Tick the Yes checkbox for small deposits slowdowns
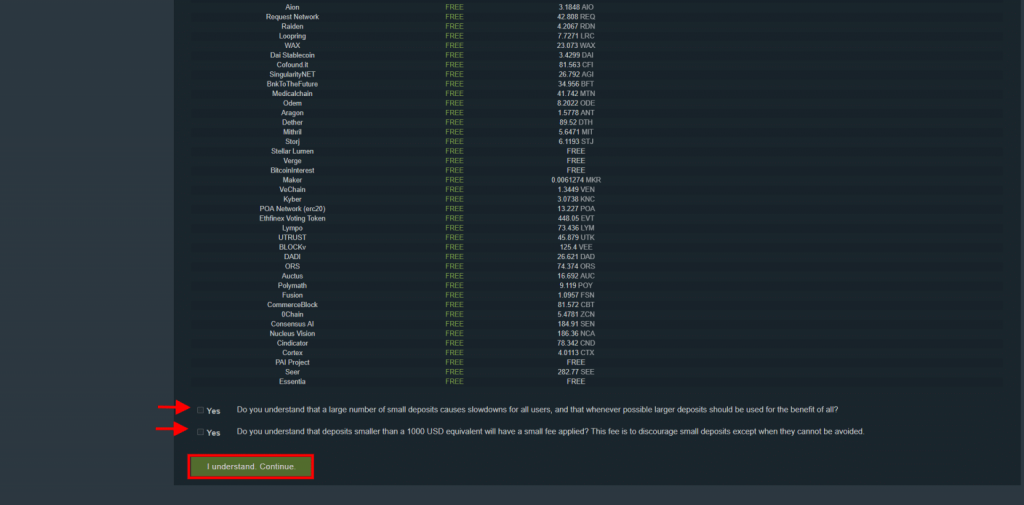Viewport: 1024px width, 505px height. point(200,410)
